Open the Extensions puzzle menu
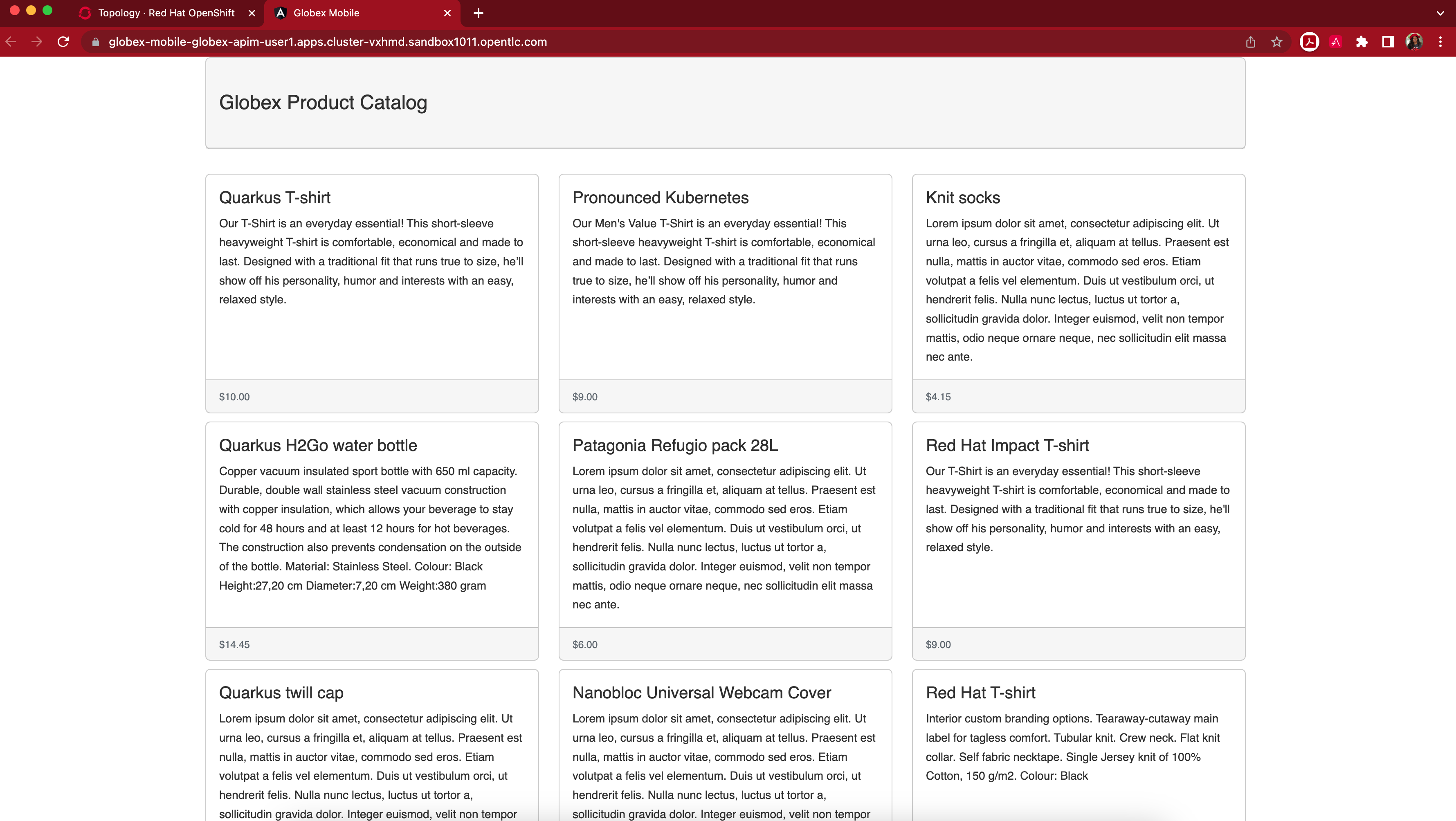This screenshot has height=821, width=1456. [1362, 42]
